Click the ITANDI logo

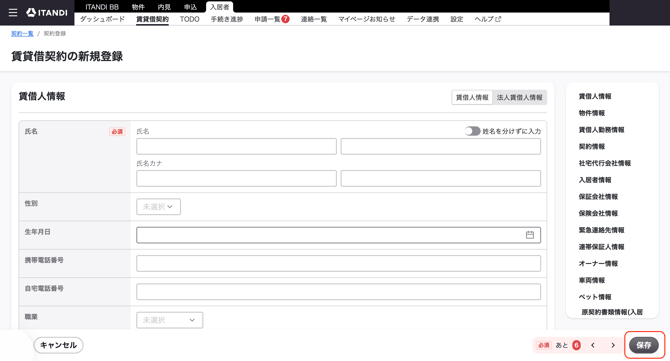[x=47, y=13]
